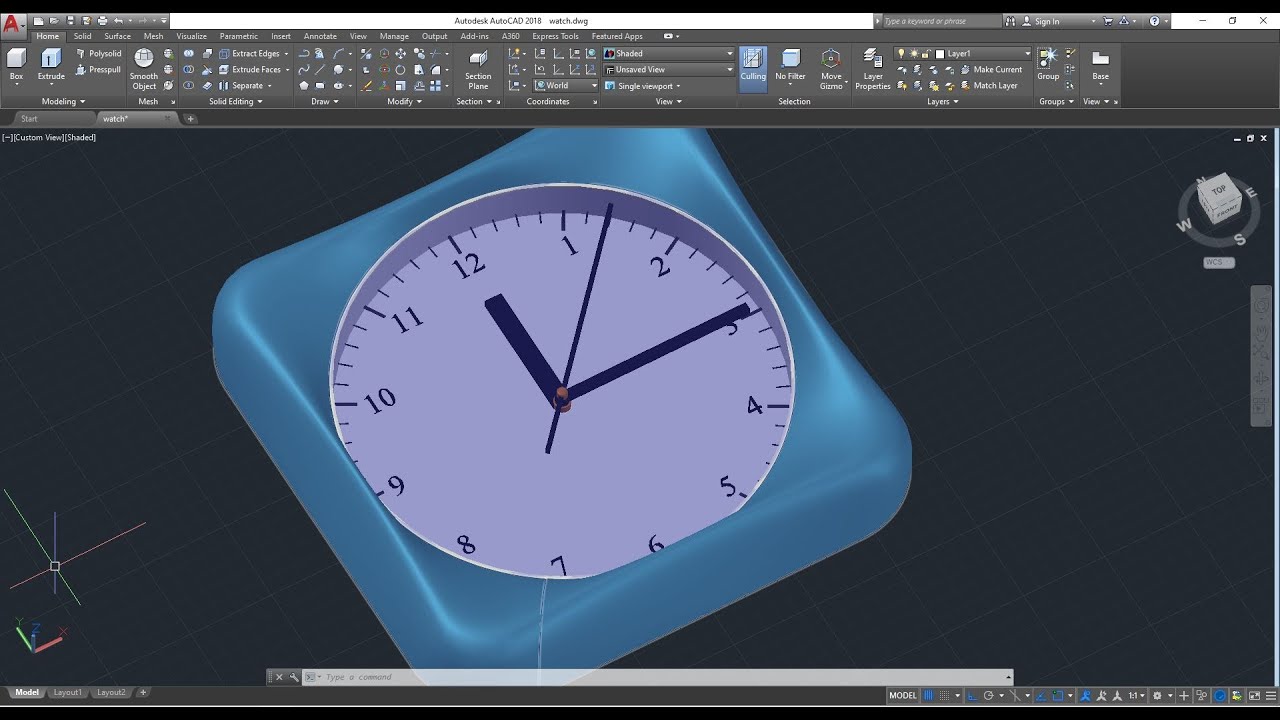Image resolution: width=1280 pixels, height=720 pixels.
Task: Open the WCS dropdown under ViewCube
Action: coord(1219,262)
